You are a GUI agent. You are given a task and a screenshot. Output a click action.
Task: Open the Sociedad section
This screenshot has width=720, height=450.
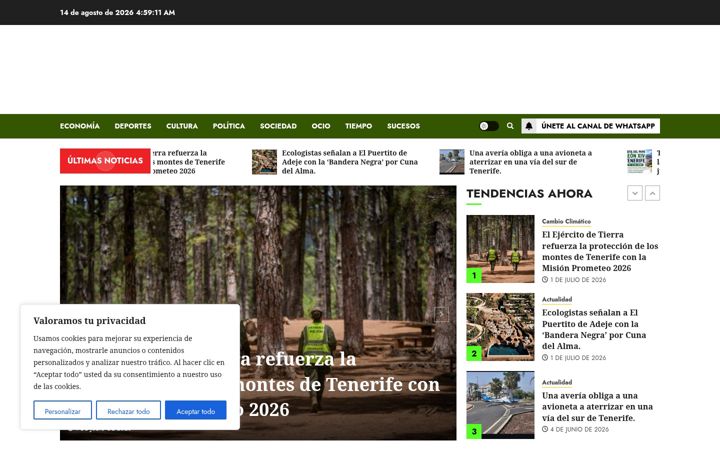coord(278,126)
